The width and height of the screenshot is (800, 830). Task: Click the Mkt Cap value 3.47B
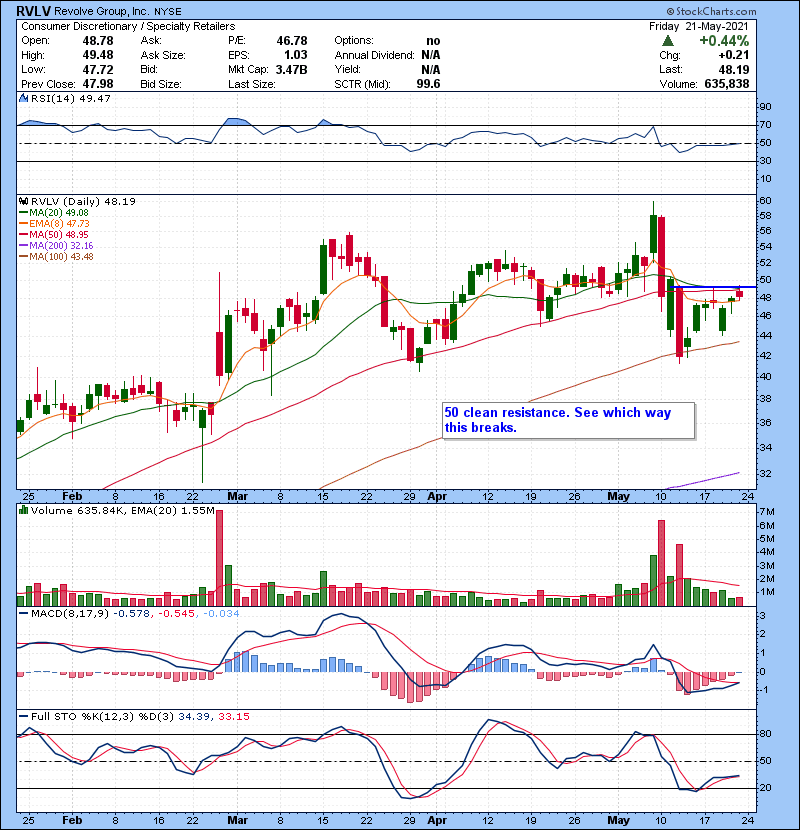291,69
